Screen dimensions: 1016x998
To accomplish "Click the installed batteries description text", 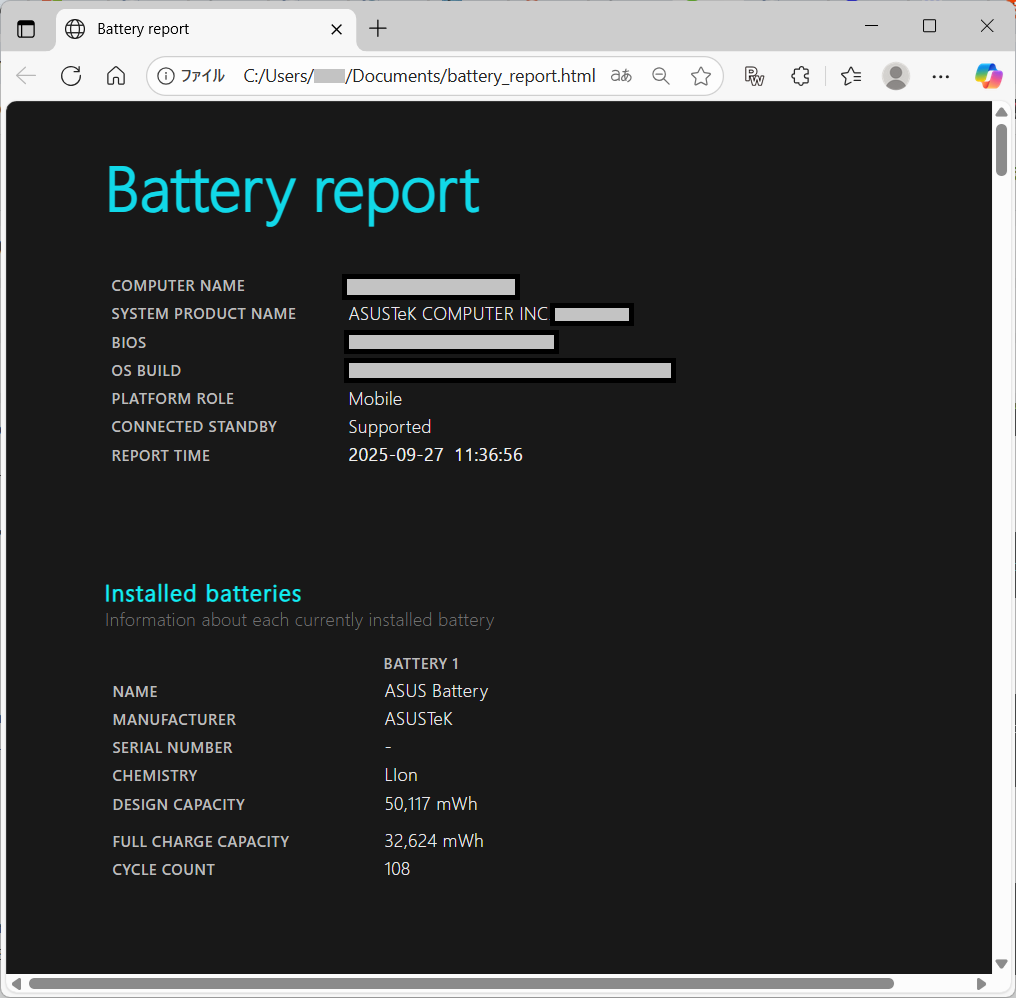I will pos(299,620).
